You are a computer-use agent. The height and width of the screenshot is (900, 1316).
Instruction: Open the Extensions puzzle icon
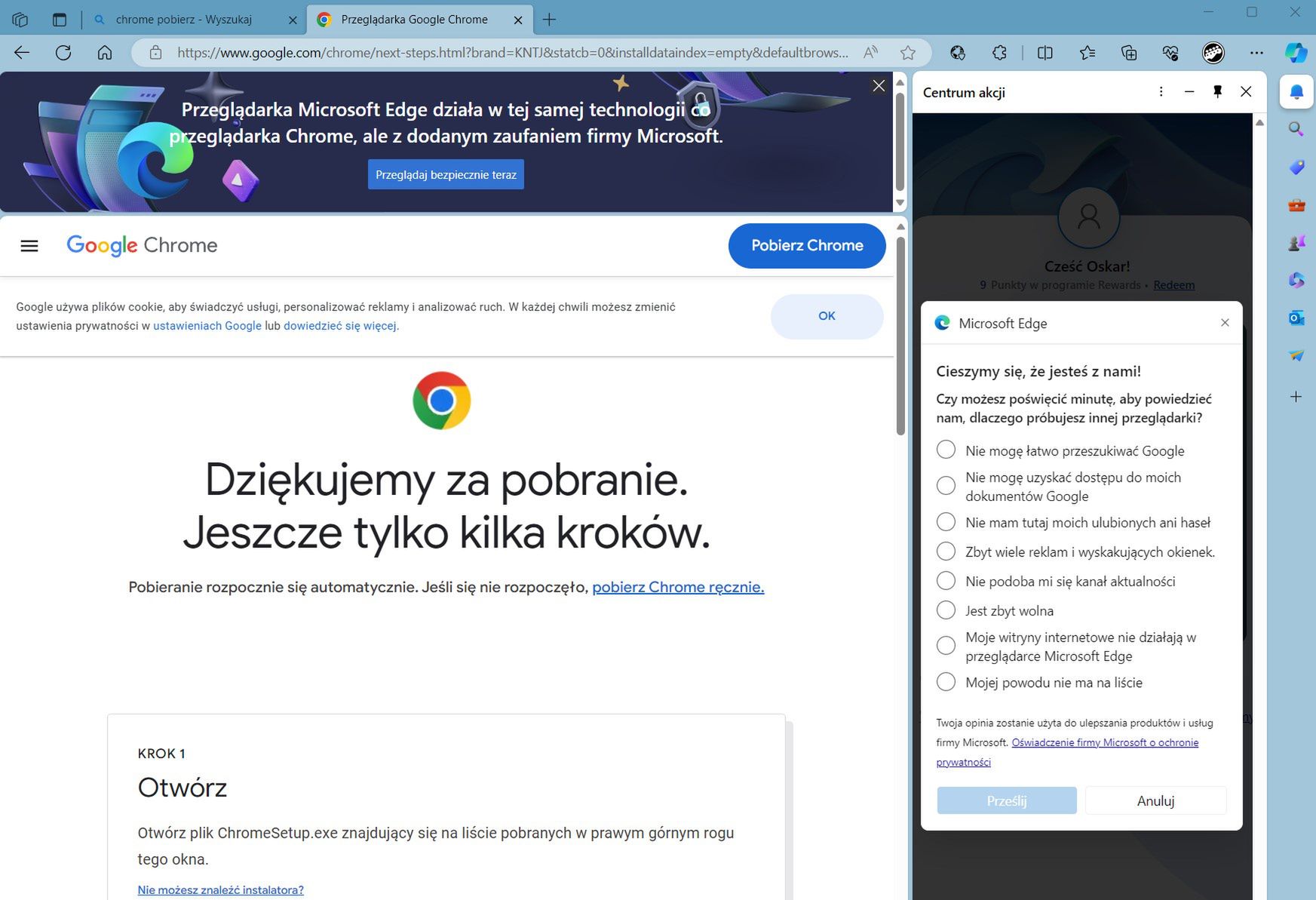(999, 53)
